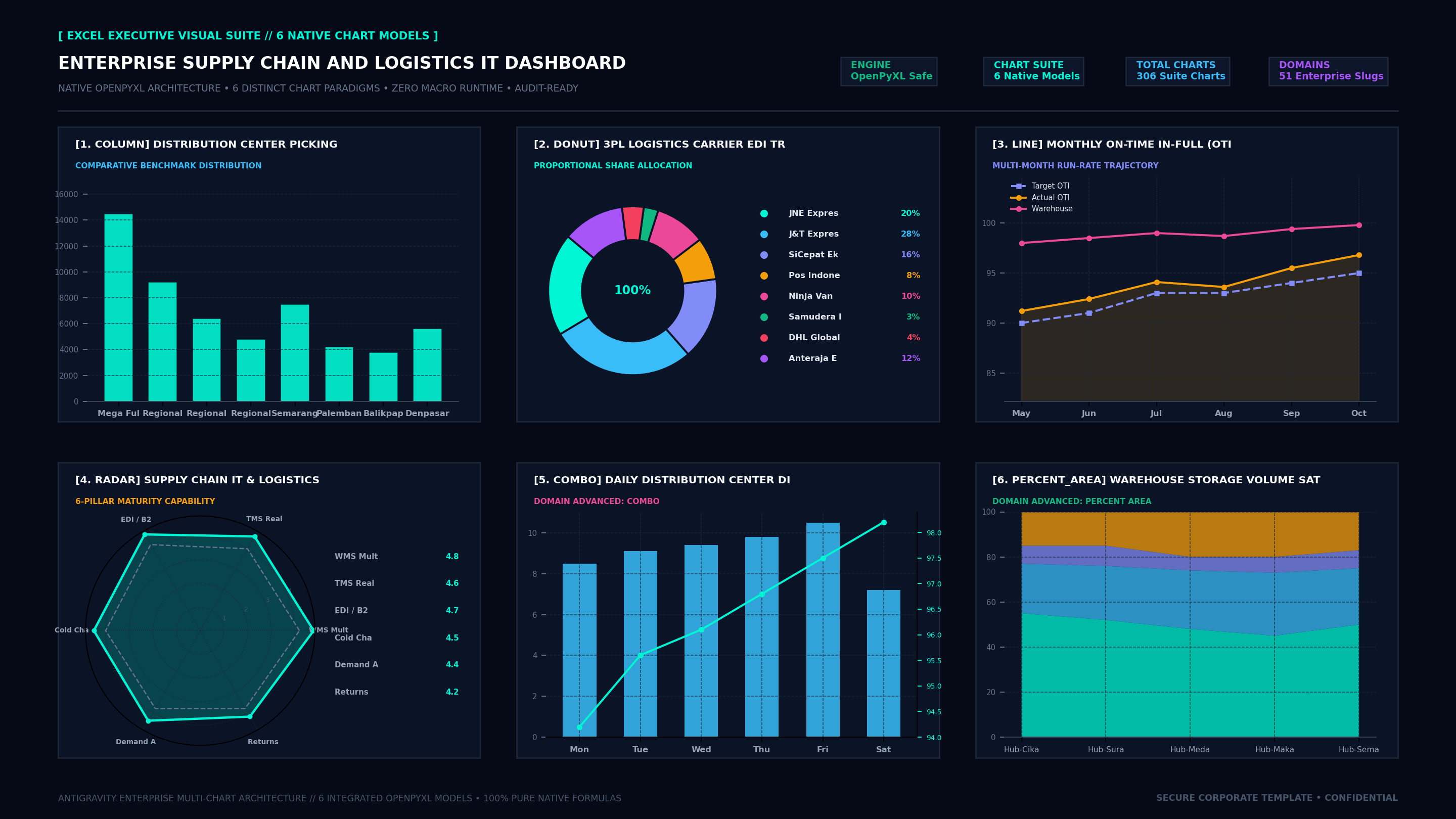Click the Ninja Van legend dot
The image size is (1456, 819).
pos(764,296)
